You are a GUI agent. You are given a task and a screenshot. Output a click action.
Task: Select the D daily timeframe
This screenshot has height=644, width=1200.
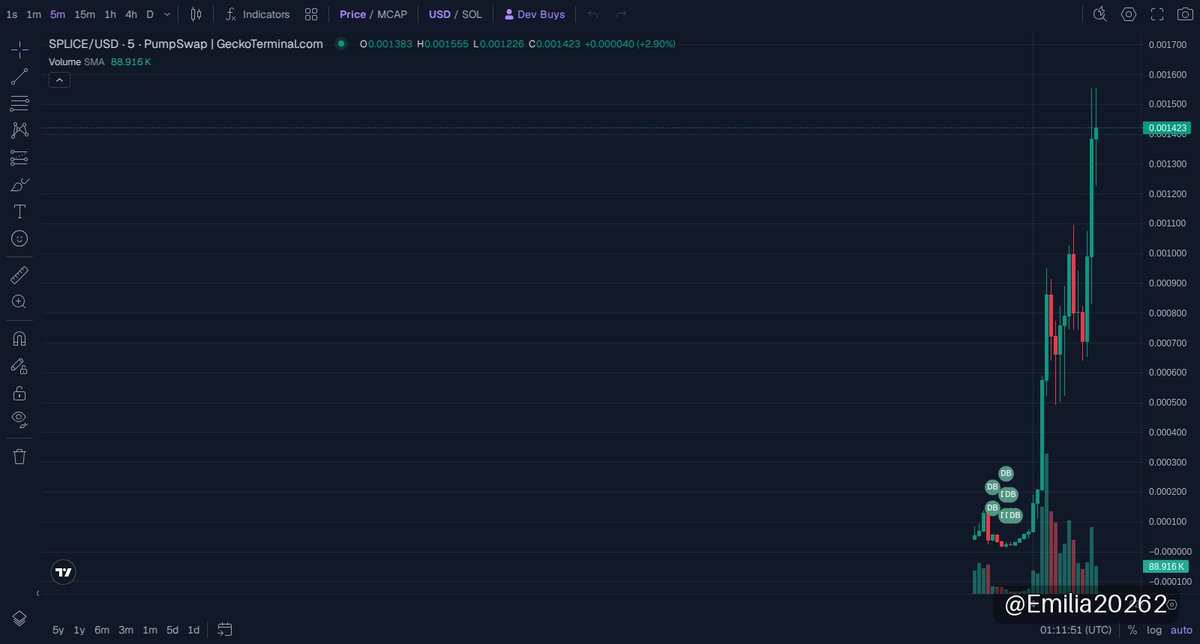150,14
